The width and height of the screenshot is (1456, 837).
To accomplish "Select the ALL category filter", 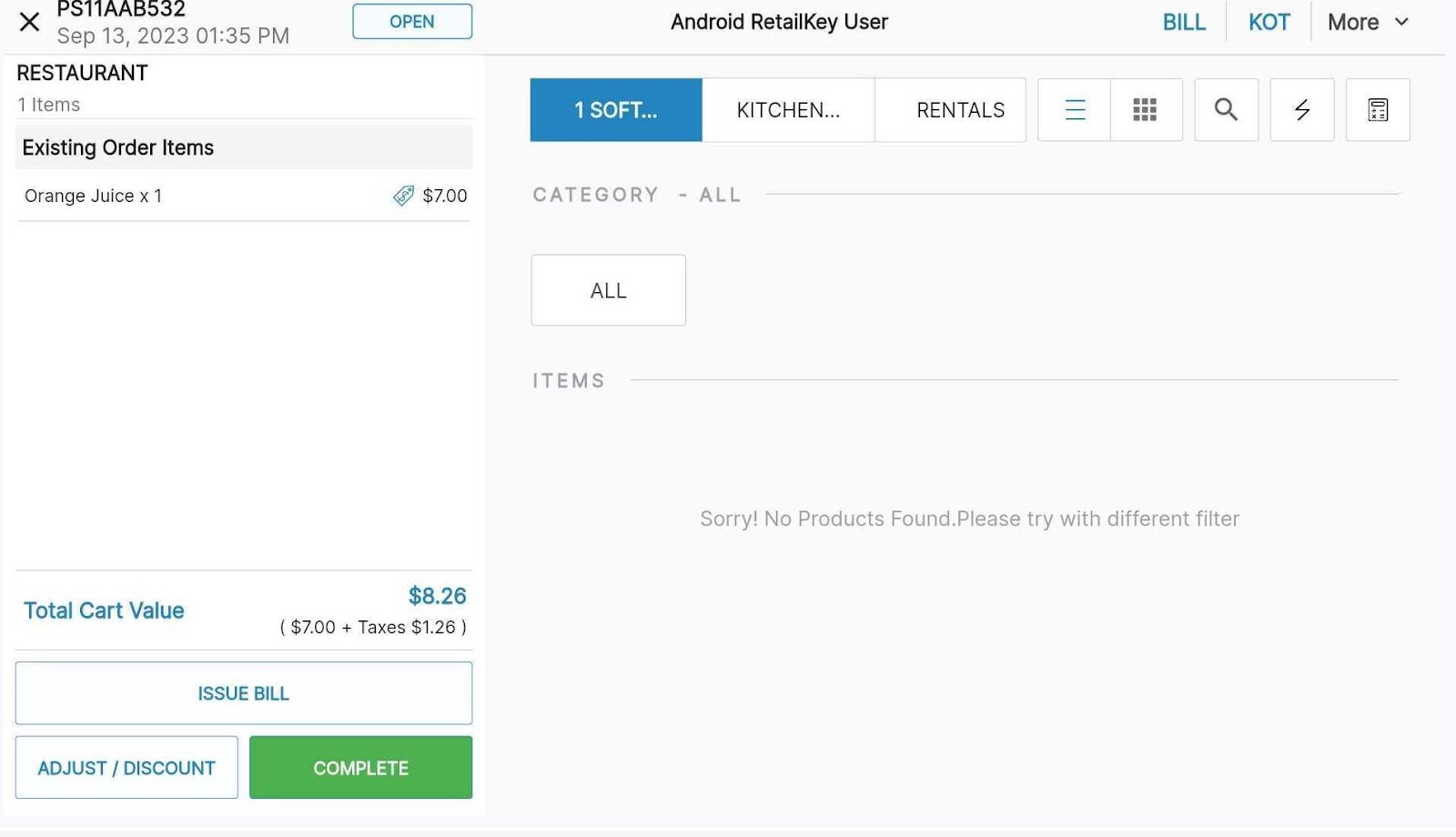I will tap(608, 290).
